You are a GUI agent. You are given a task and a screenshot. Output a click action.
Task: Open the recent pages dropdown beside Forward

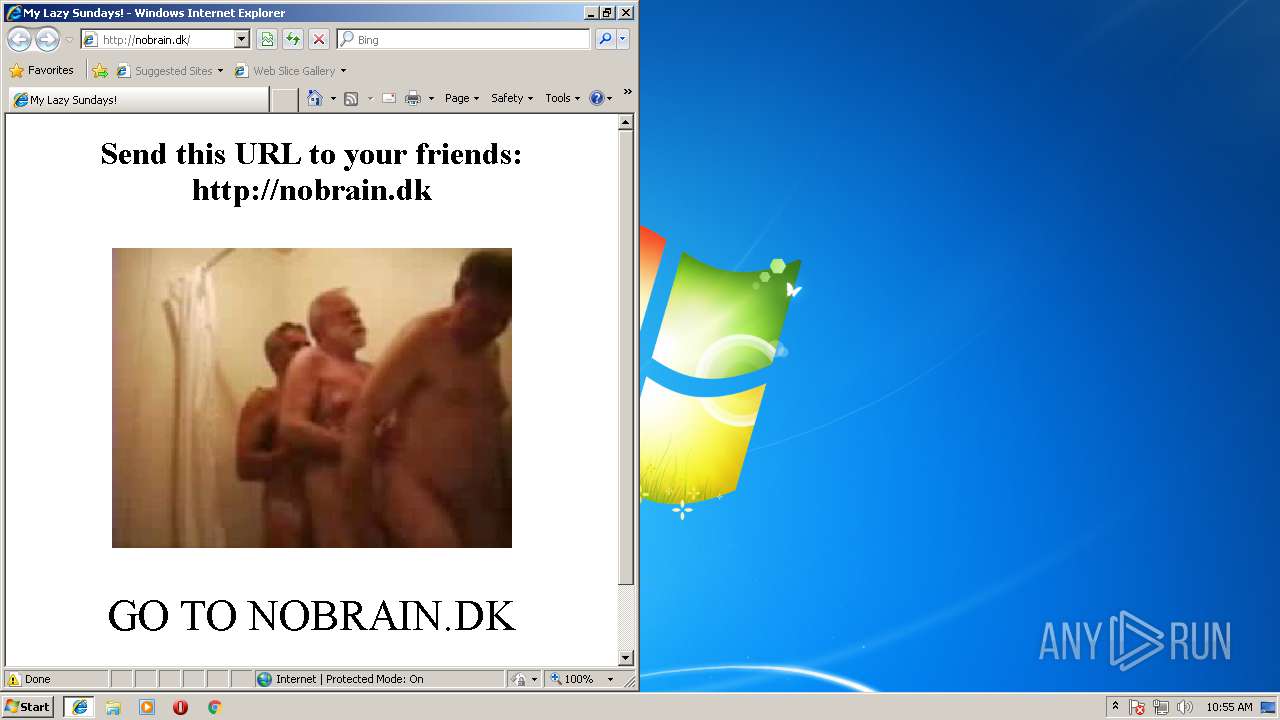pos(69,40)
